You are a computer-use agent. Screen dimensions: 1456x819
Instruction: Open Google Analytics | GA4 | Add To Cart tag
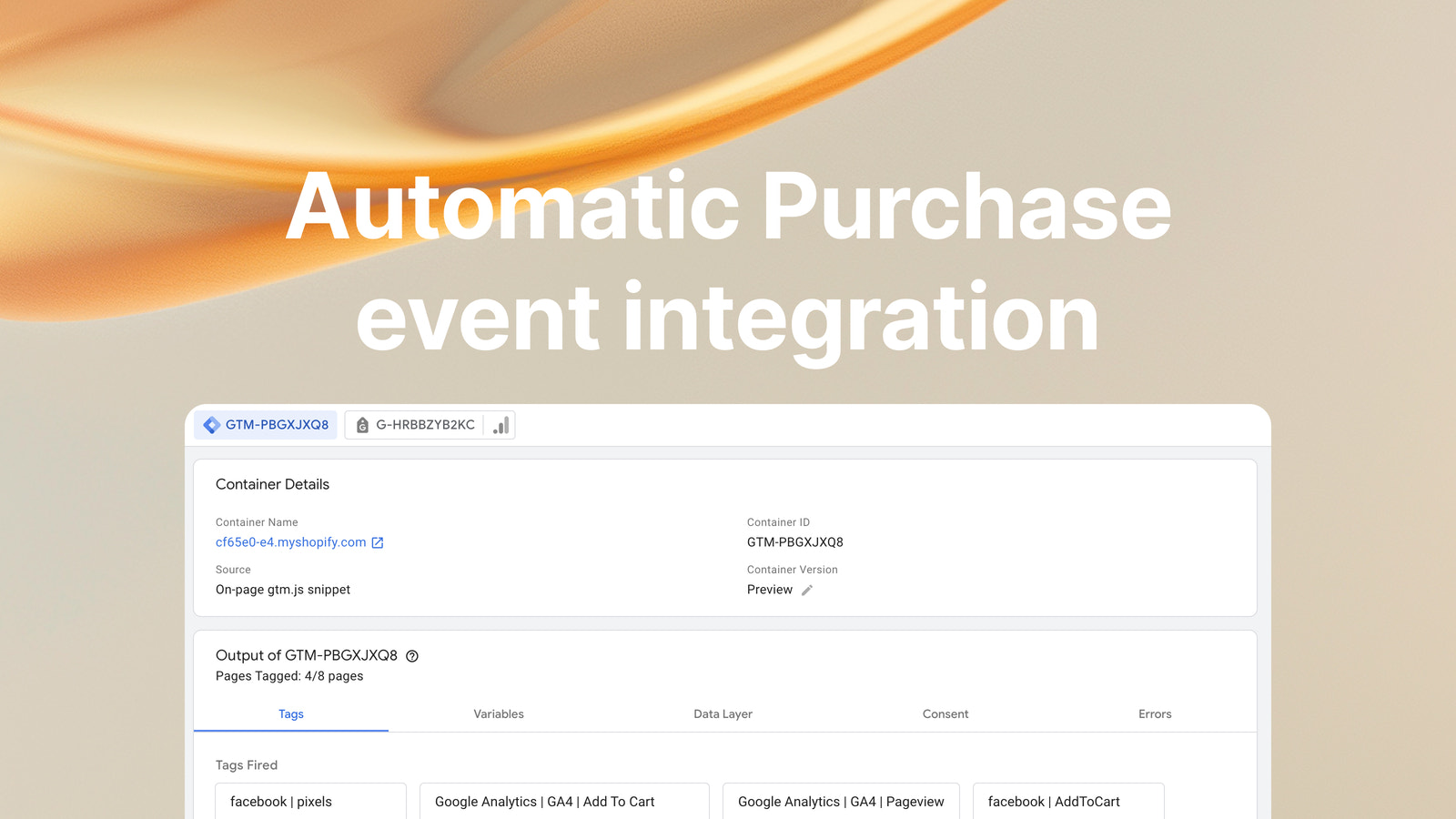[564, 802]
